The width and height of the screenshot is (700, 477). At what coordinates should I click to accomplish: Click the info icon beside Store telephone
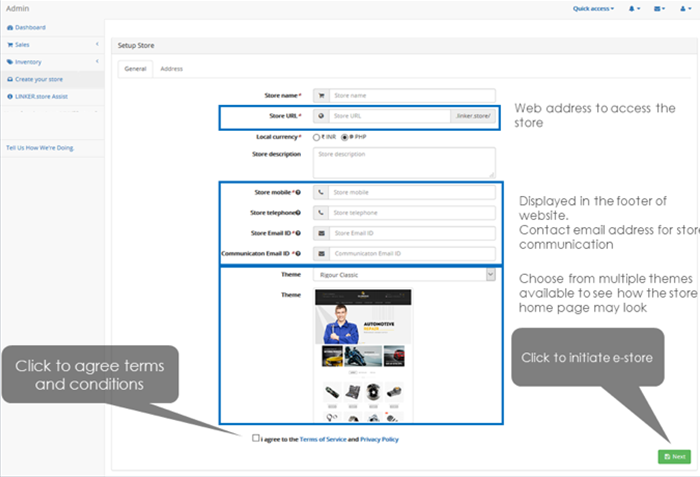tap(298, 213)
